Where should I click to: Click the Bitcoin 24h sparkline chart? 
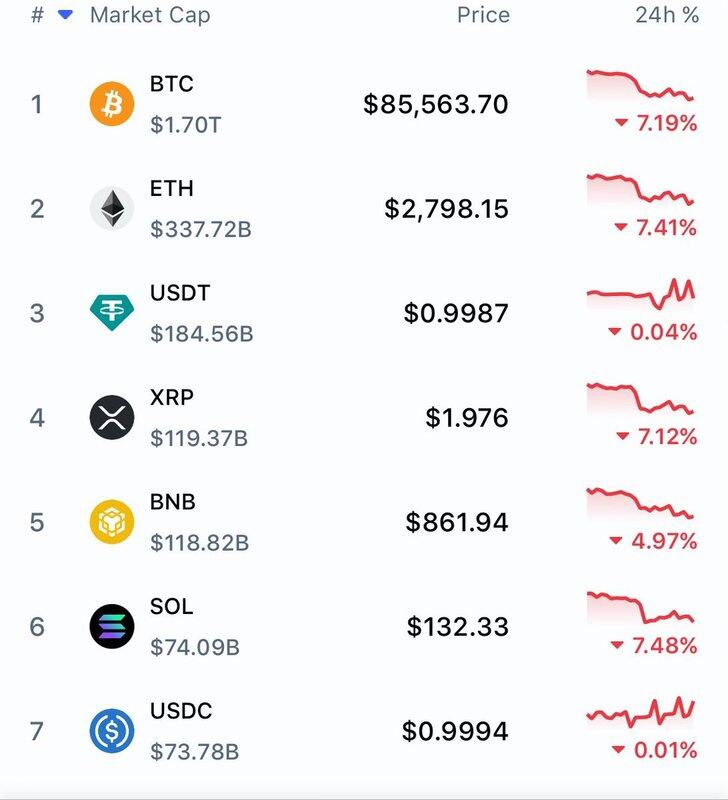pyautogui.click(x=640, y=85)
